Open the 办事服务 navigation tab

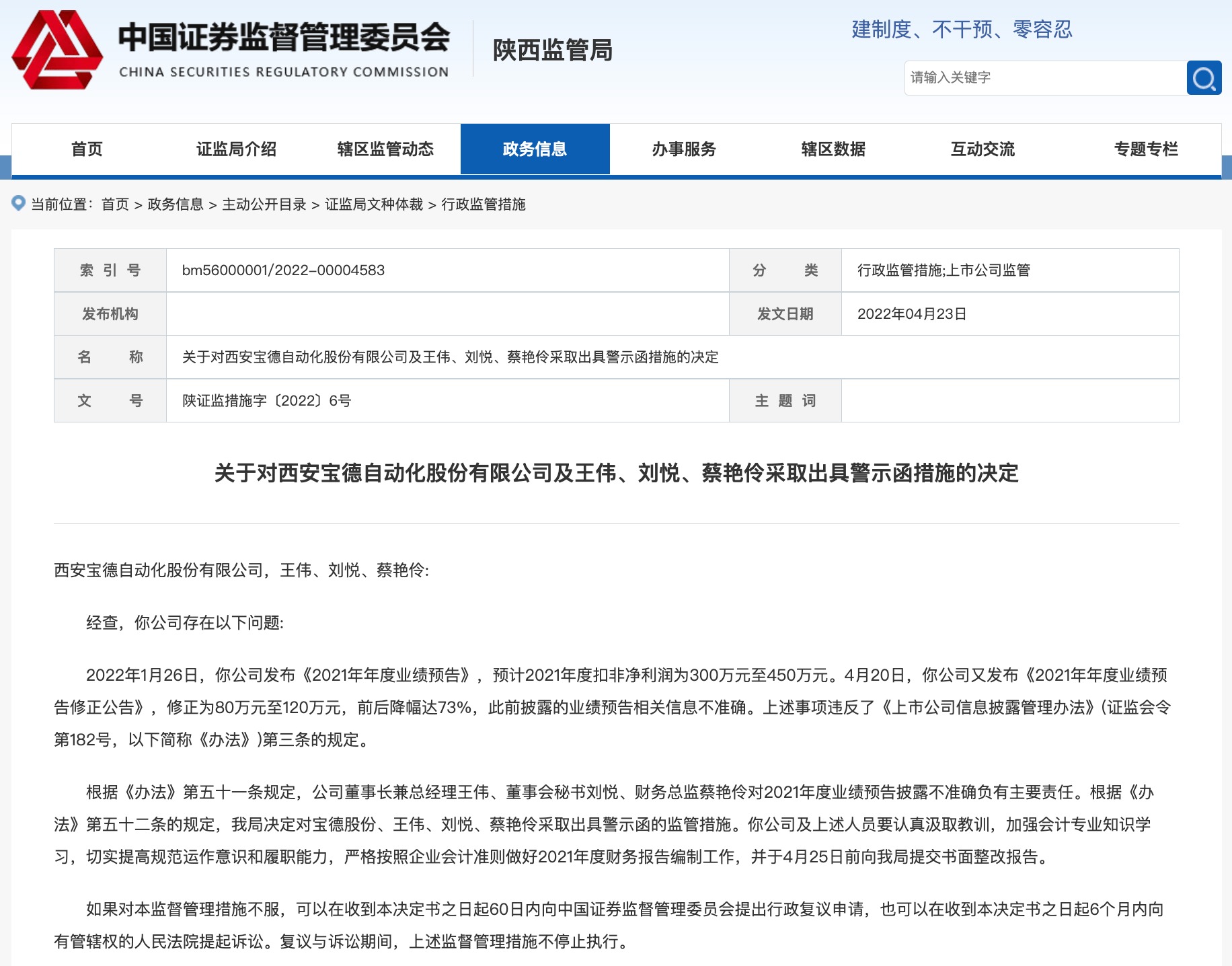[x=684, y=149]
